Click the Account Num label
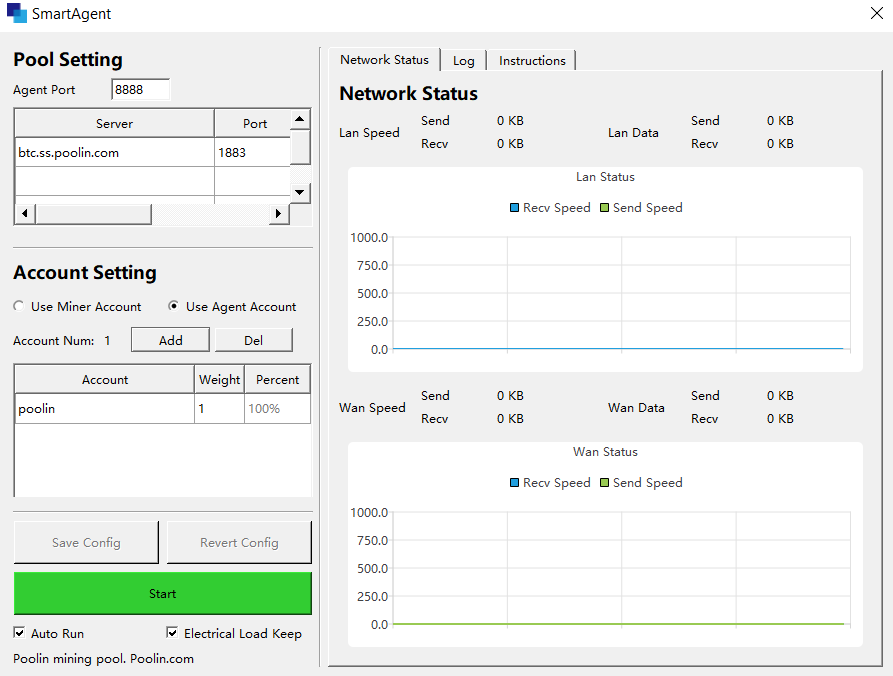This screenshot has width=893, height=676. [54, 341]
